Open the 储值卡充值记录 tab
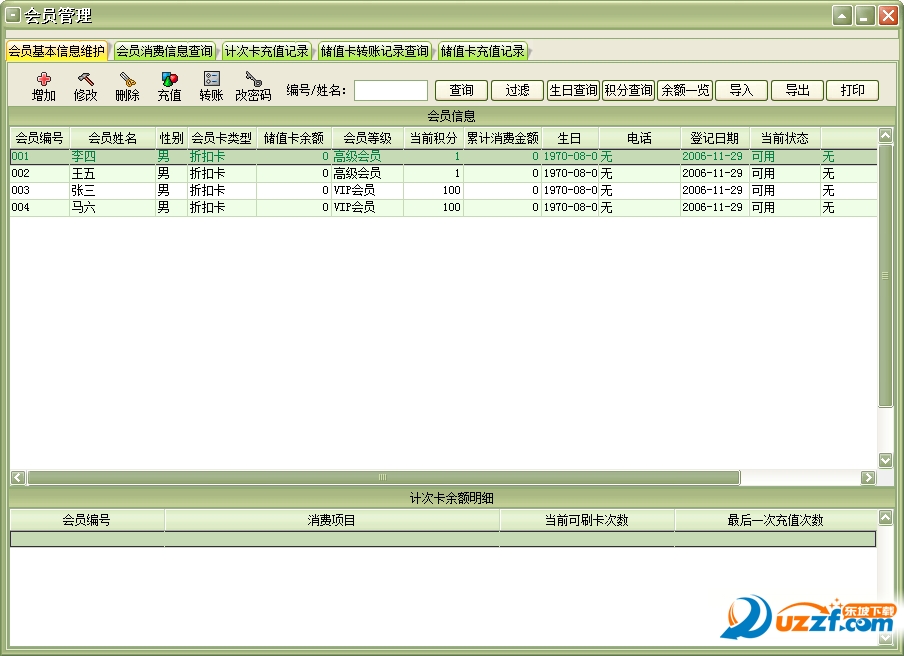The width and height of the screenshot is (904, 656). click(483, 51)
